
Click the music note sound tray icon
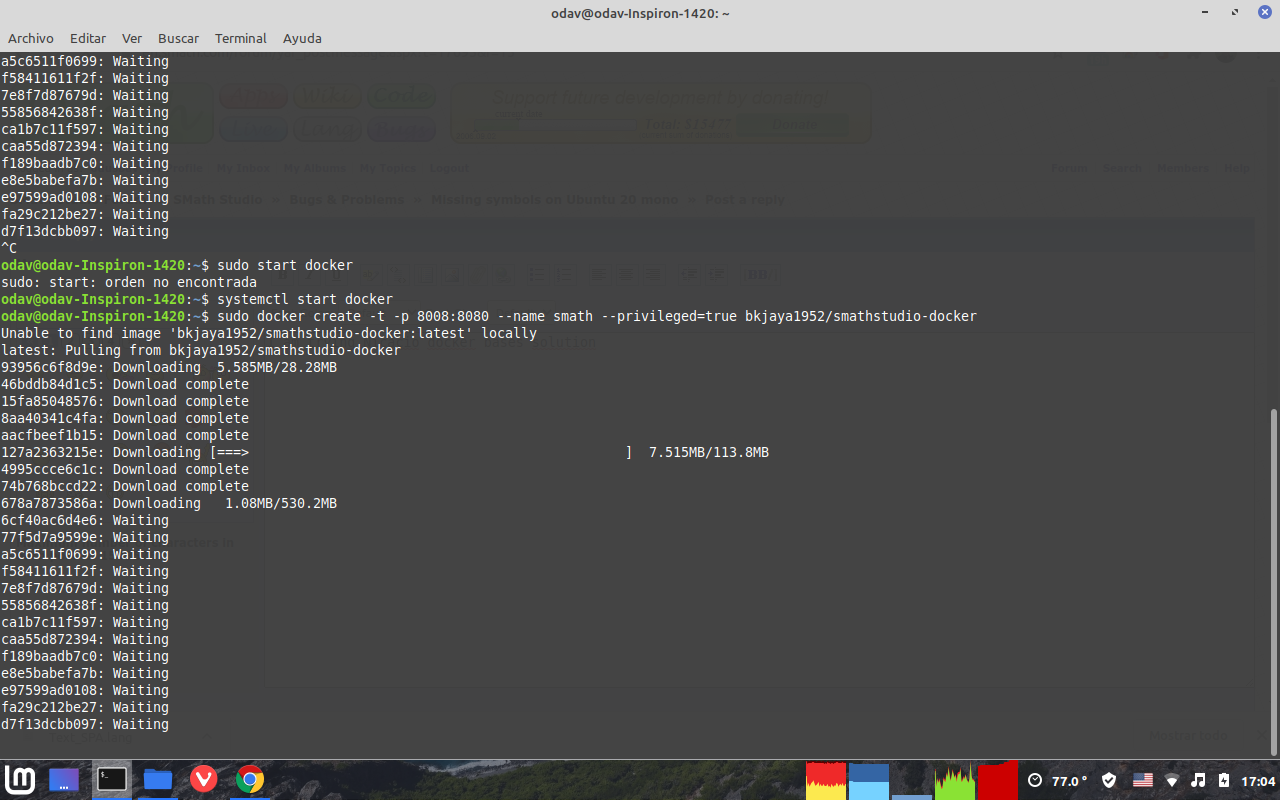click(1198, 780)
